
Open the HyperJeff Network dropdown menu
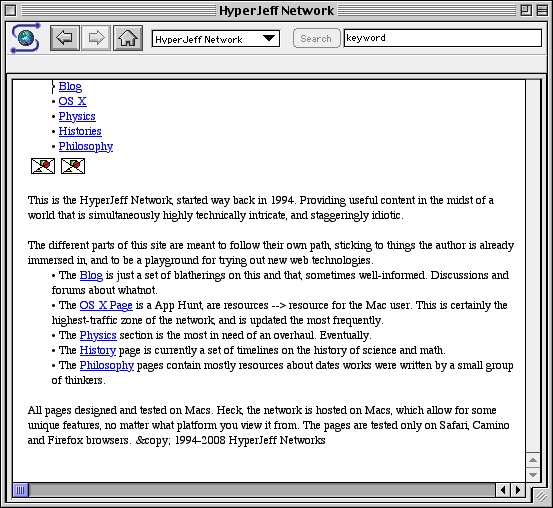(x=215, y=38)
